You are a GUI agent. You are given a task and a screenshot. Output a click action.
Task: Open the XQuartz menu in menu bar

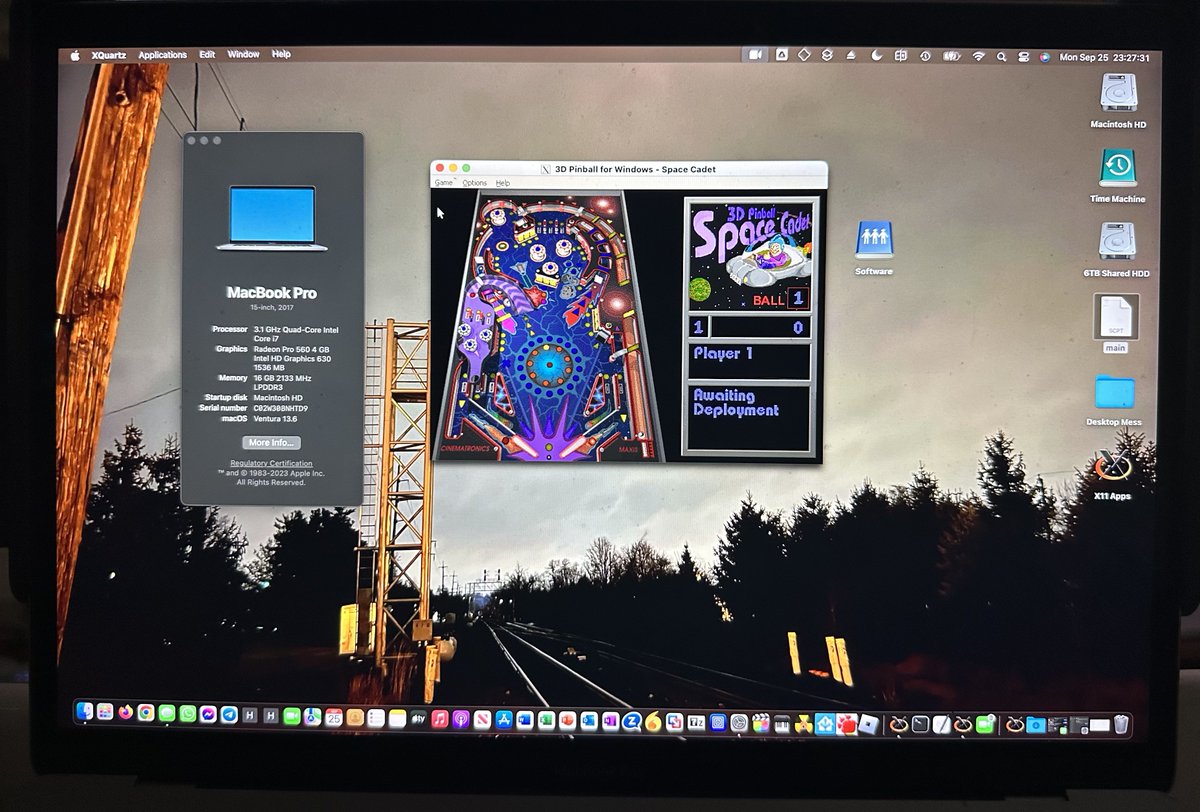point(109,55)
